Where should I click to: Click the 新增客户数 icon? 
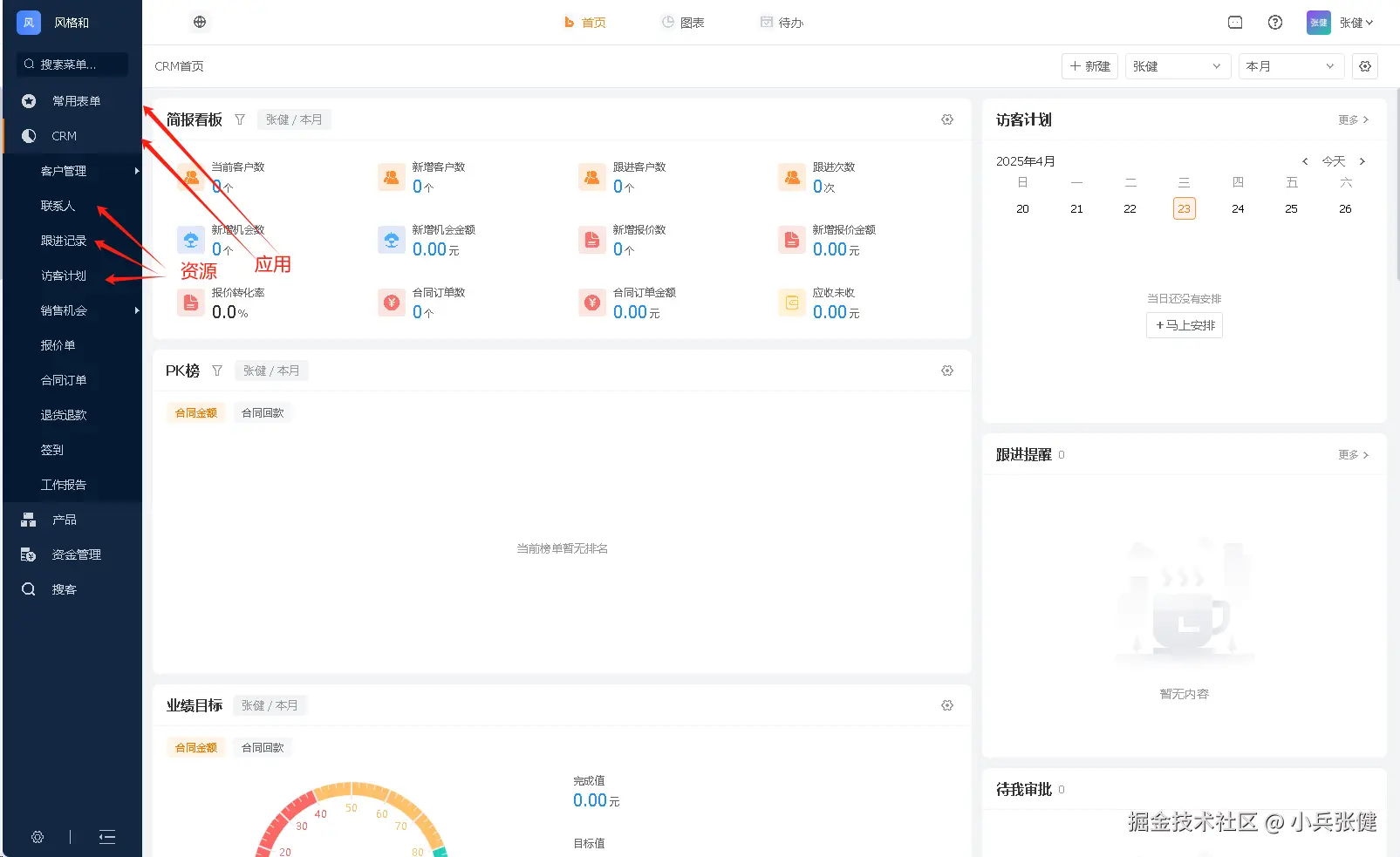click(x=392, y=177)
